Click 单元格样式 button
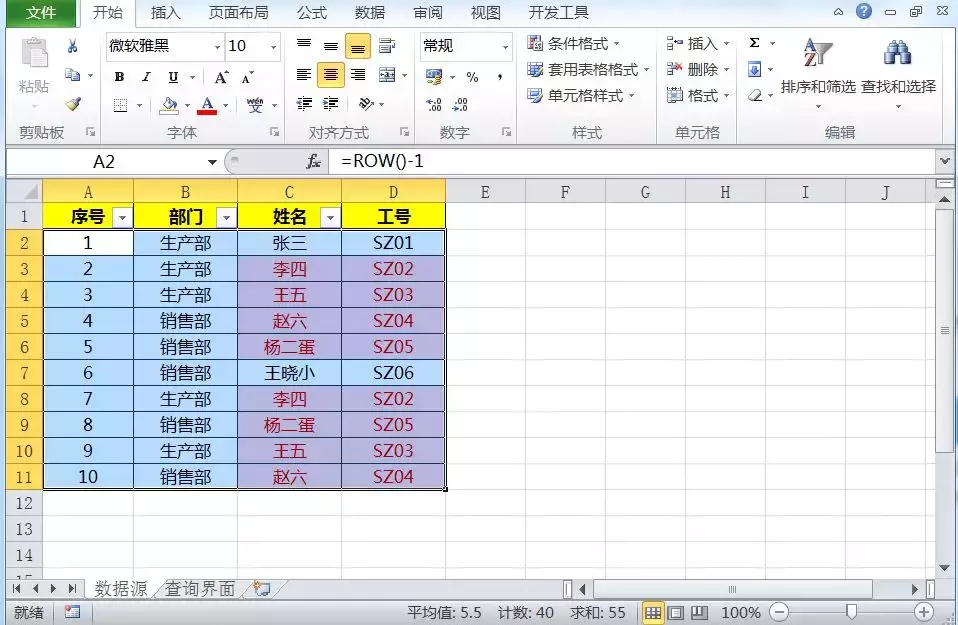 tap(581, 96)
